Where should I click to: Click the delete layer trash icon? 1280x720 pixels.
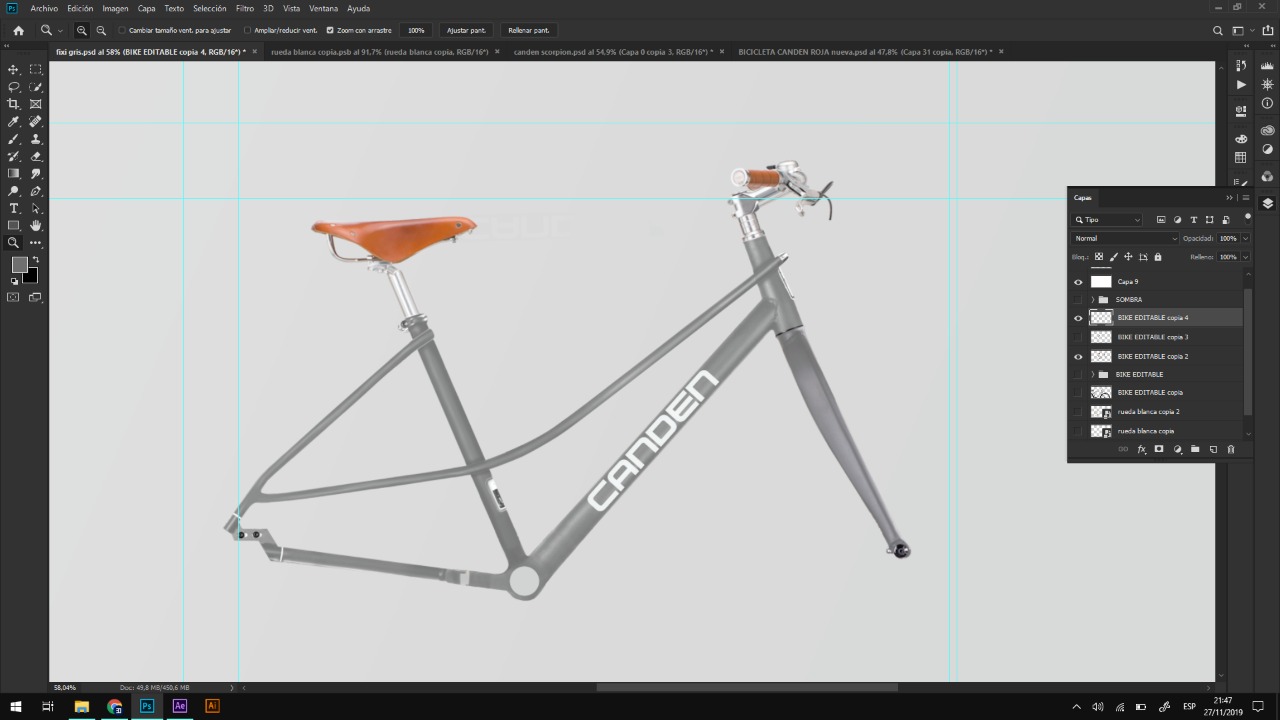click(1230, 449)
